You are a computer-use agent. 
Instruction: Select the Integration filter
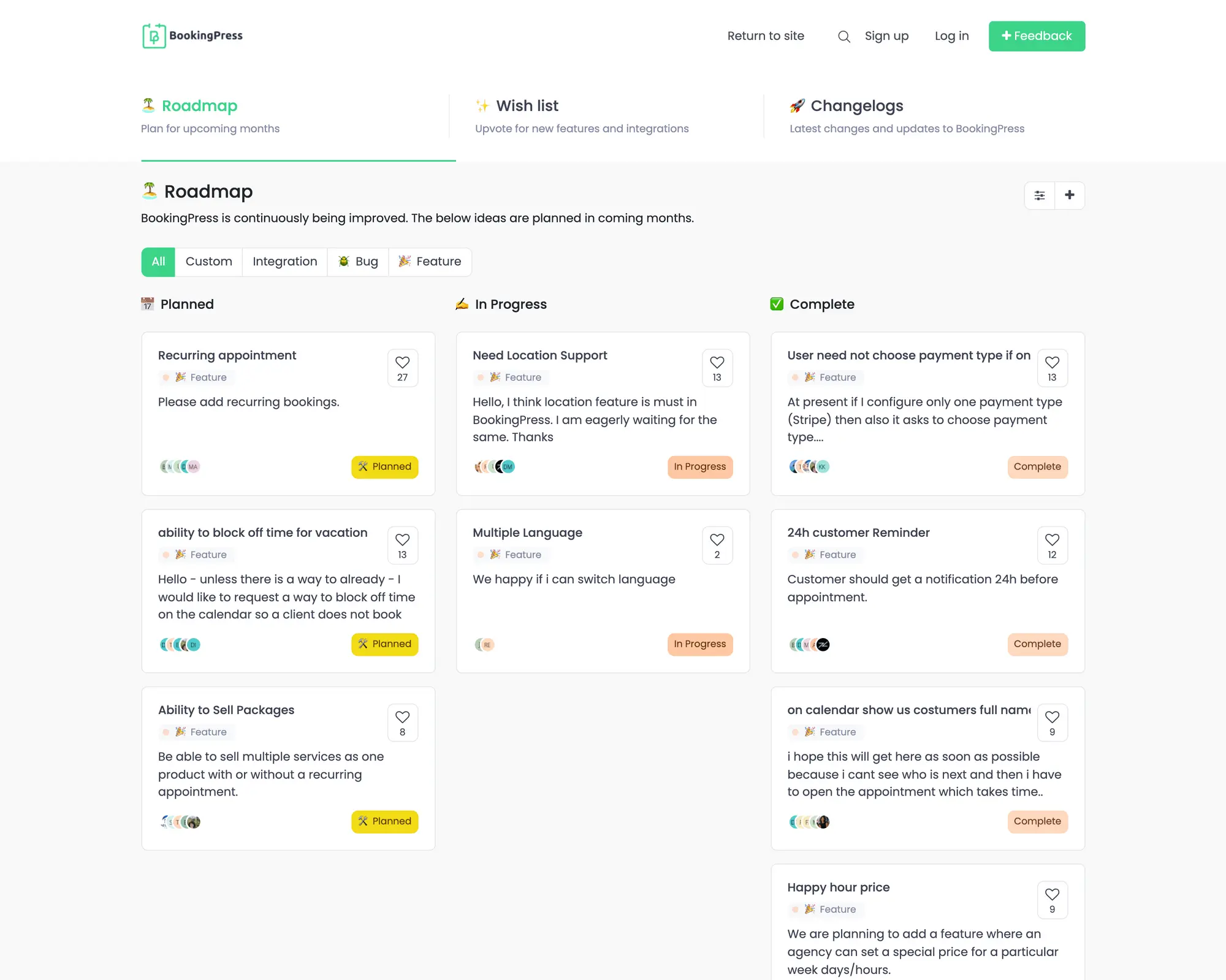(x=284, y=262)
